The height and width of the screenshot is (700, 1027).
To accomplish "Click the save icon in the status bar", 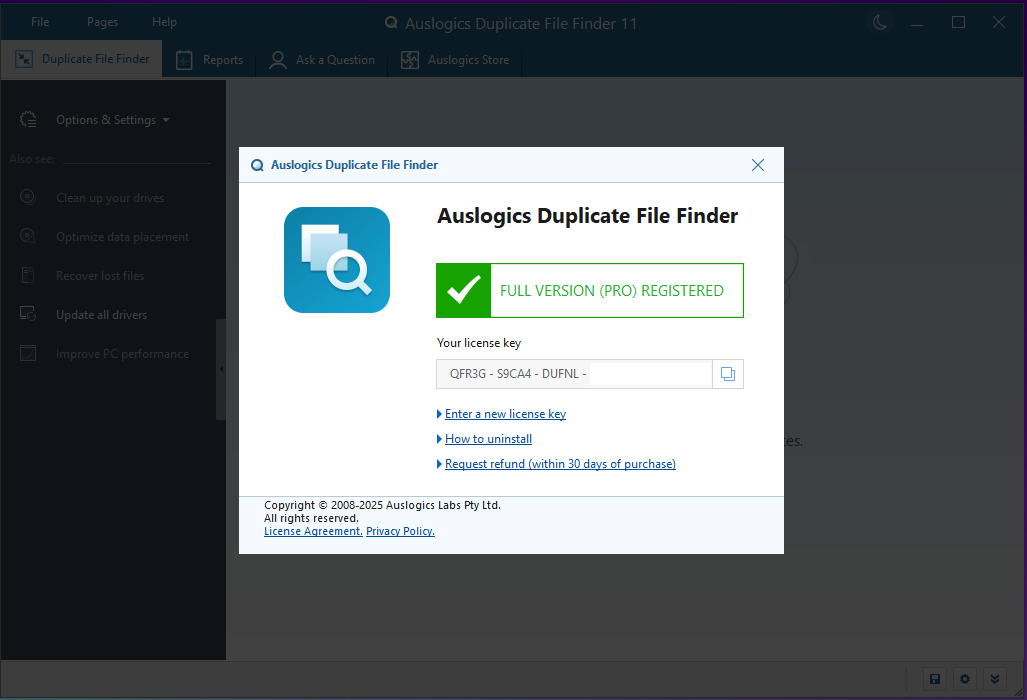I will pos(935,679).
